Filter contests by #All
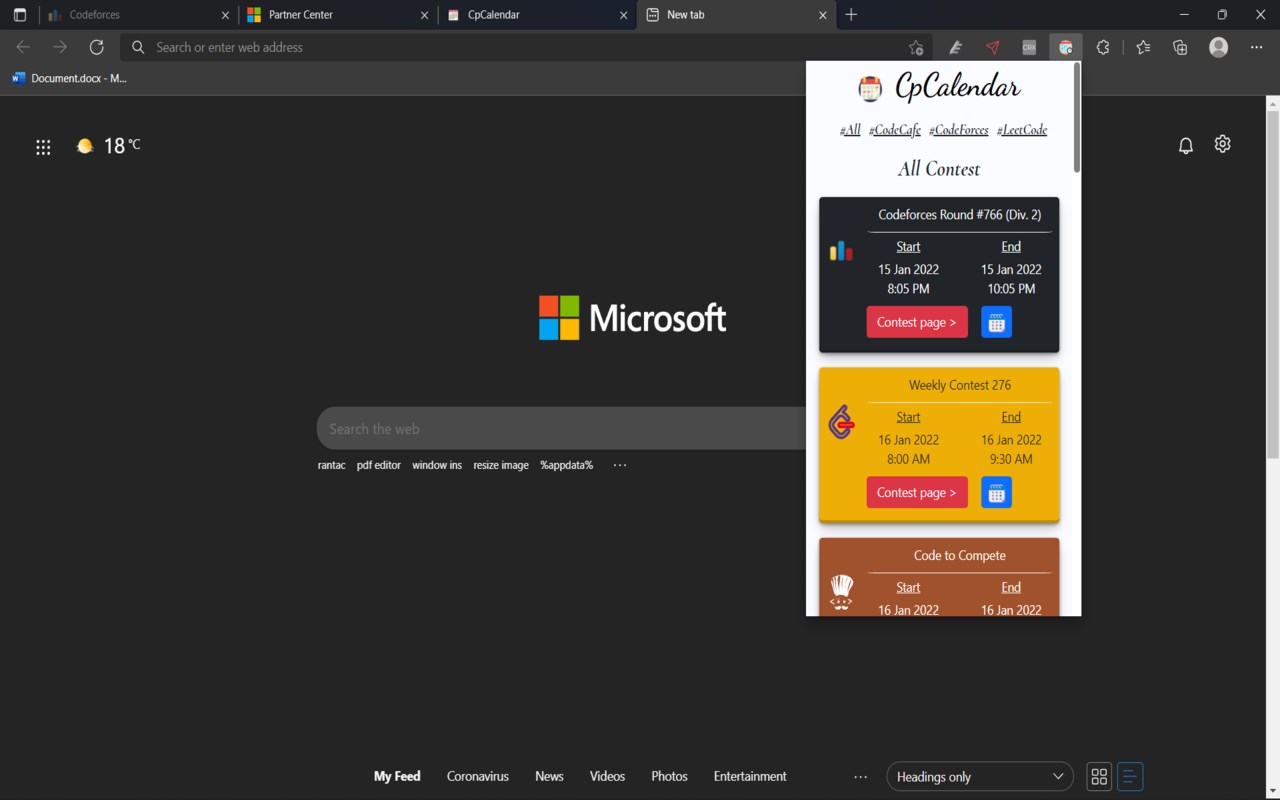 850,130
